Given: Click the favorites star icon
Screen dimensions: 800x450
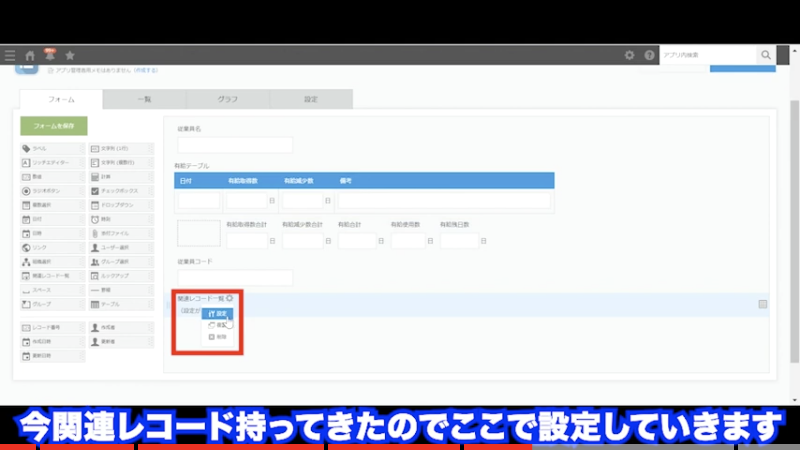Looking at the screenshot, I should [69, 55].
